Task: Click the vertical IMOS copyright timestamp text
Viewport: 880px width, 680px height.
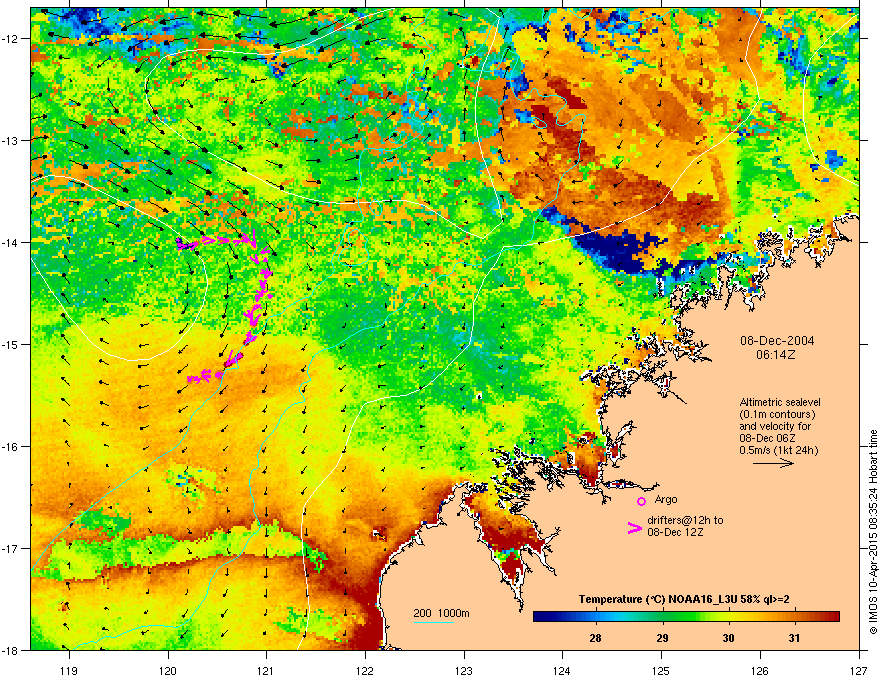Action: coord(873,532)
